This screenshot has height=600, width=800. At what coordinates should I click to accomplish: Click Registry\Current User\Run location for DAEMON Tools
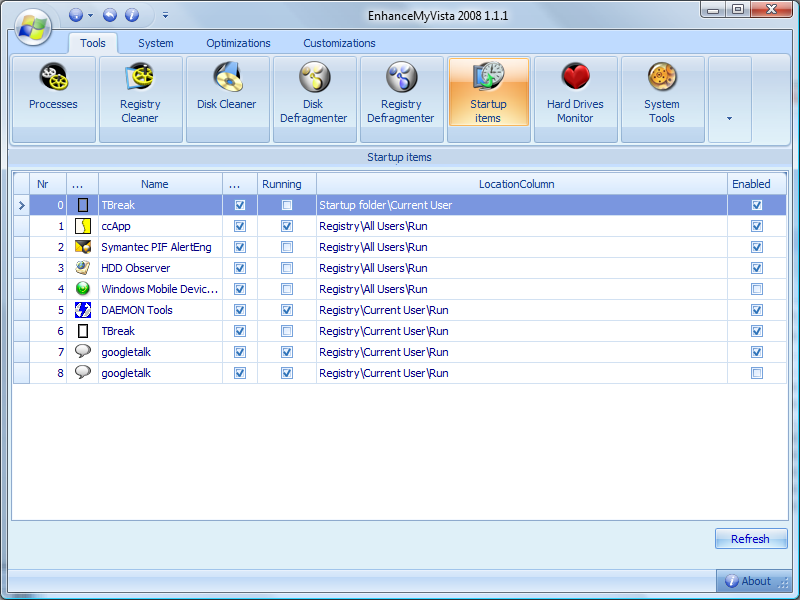522,310
